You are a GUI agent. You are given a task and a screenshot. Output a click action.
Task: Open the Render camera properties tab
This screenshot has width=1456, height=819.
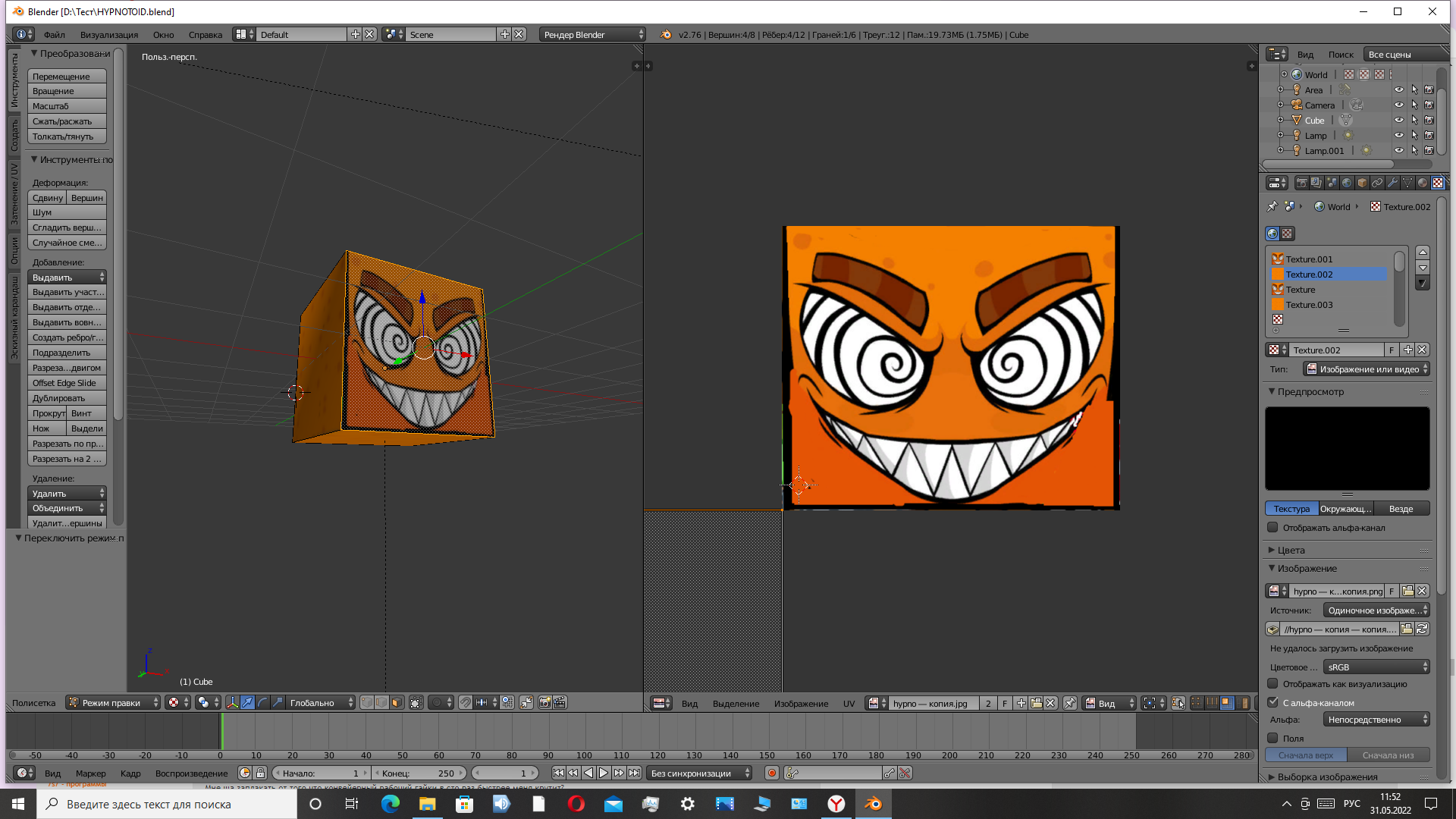[x=1301, y=183]
